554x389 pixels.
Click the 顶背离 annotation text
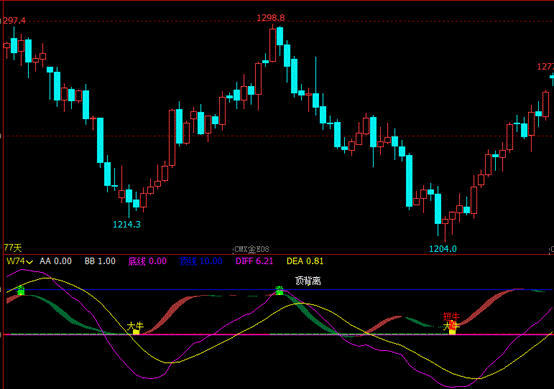pyautogui.click(x=308, y=281)
